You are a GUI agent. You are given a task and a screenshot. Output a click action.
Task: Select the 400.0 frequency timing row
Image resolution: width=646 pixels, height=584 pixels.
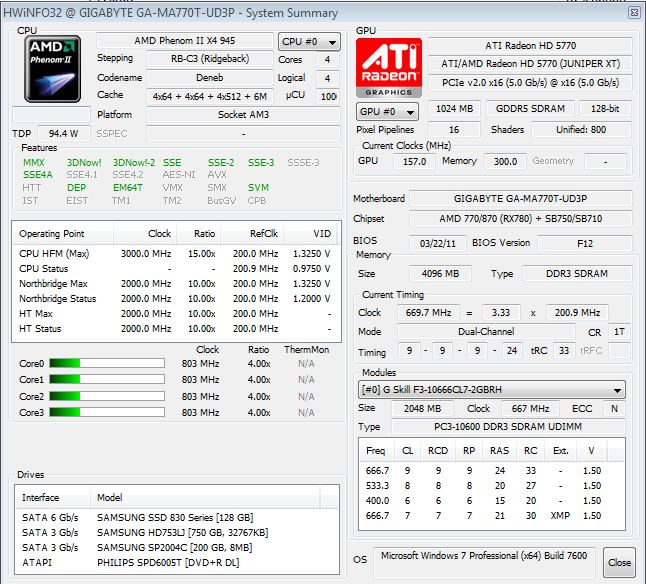click(x=492, y=501)
